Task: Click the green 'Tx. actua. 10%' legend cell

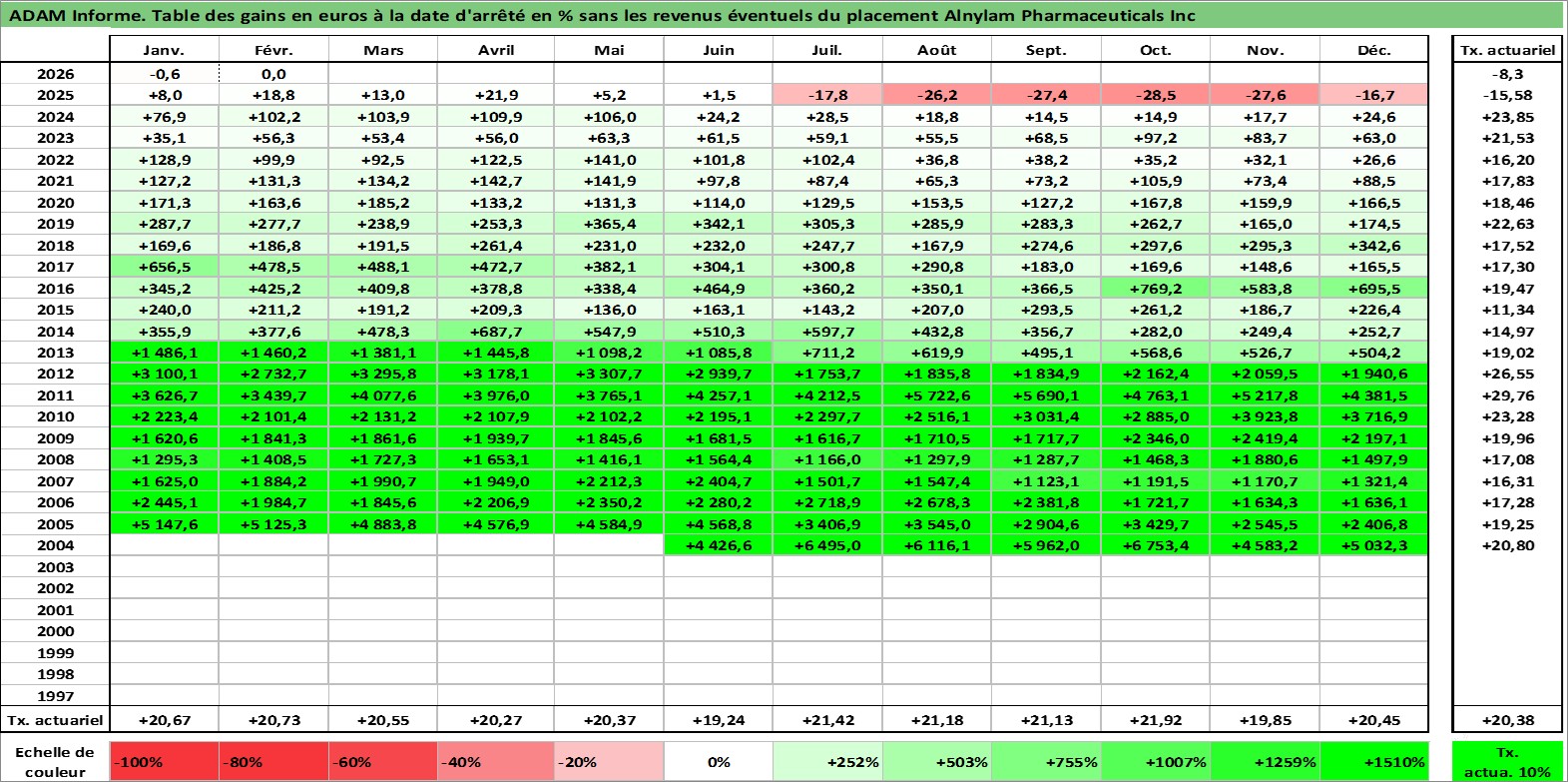Action: point(1507,761)
